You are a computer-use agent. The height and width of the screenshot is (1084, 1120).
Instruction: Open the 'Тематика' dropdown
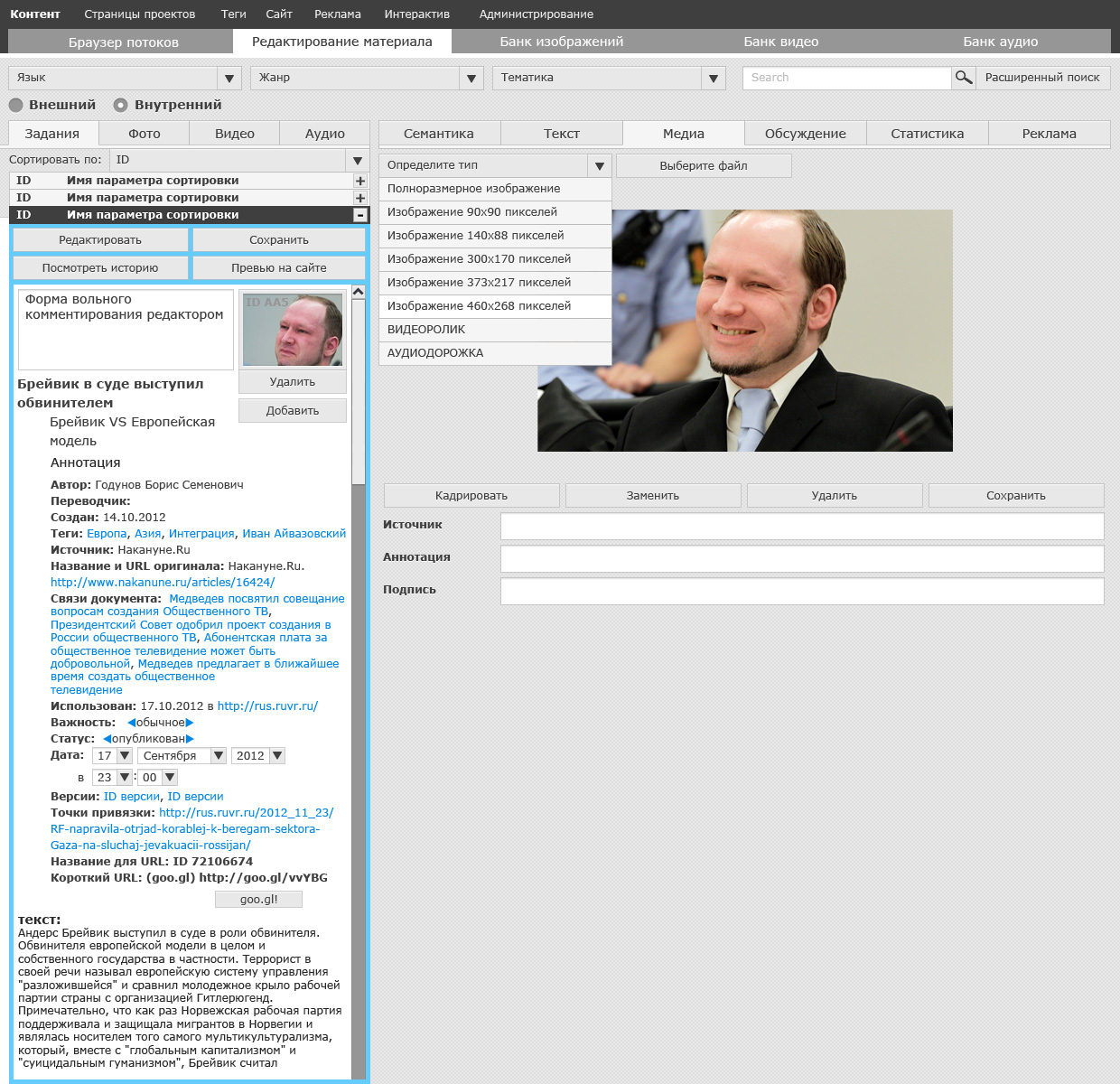coord(609,78)
